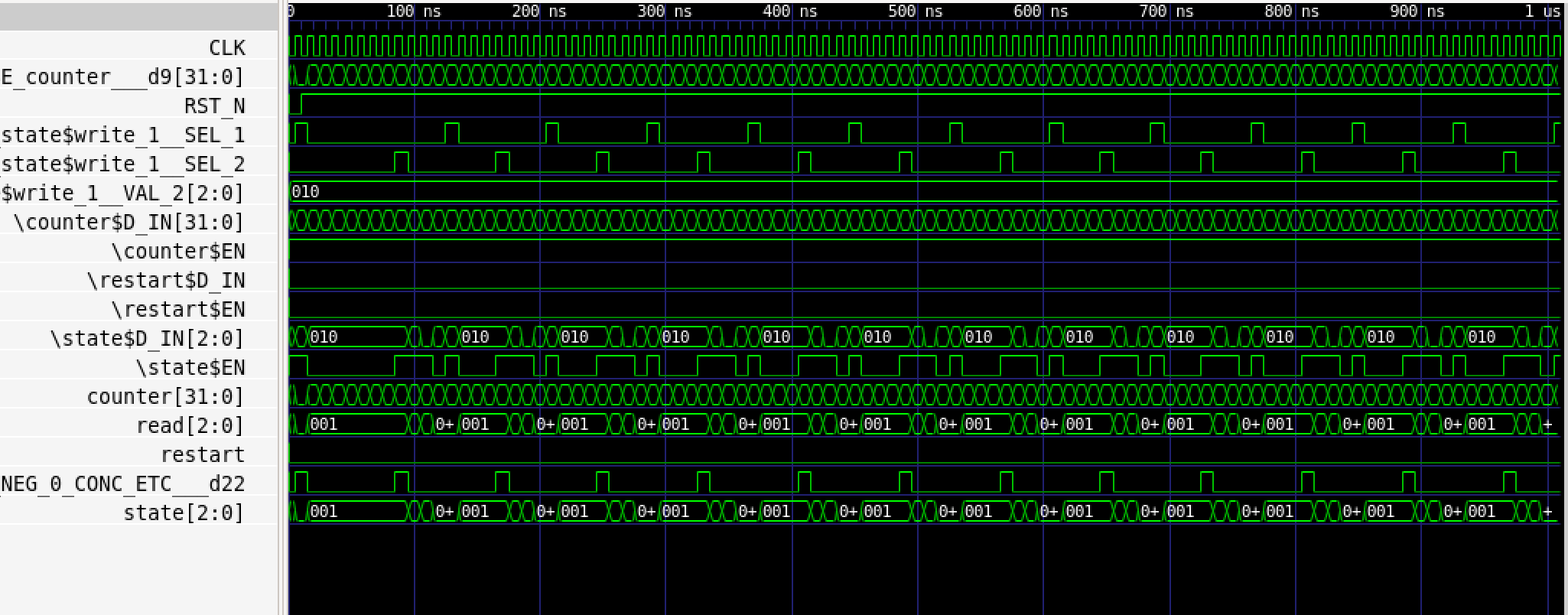Click the first 001 value in the read[2:0] waveform
This screenshot has height=615, width=1568.
324,425
